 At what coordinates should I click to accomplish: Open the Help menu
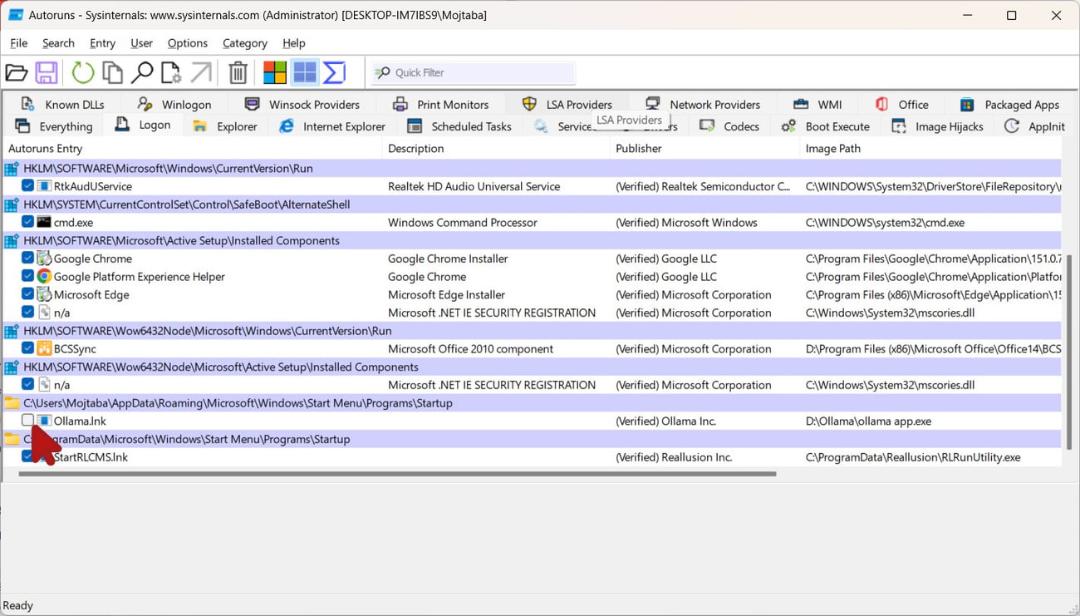(293, 43)
